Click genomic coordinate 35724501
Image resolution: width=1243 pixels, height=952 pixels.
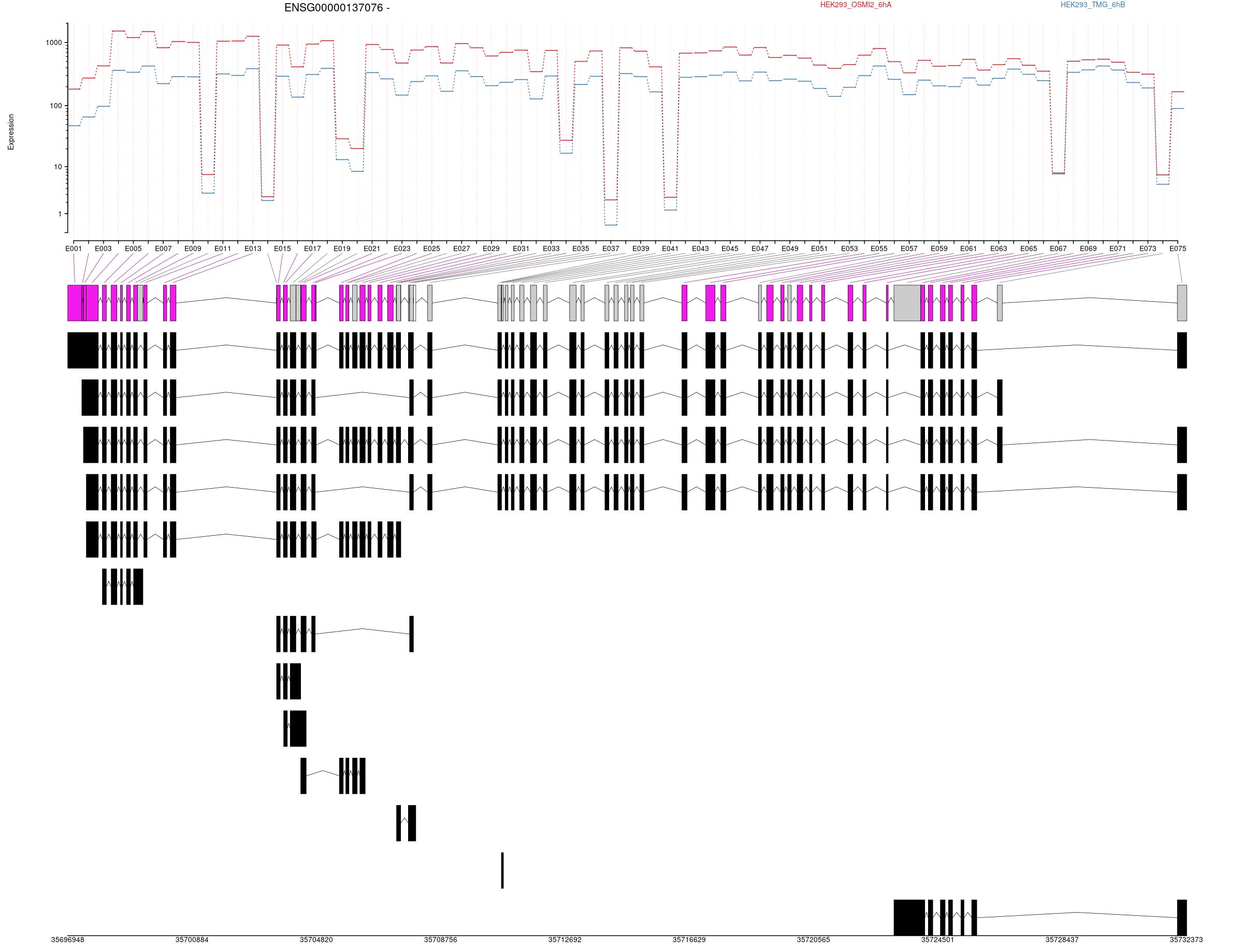pos(937,940)
